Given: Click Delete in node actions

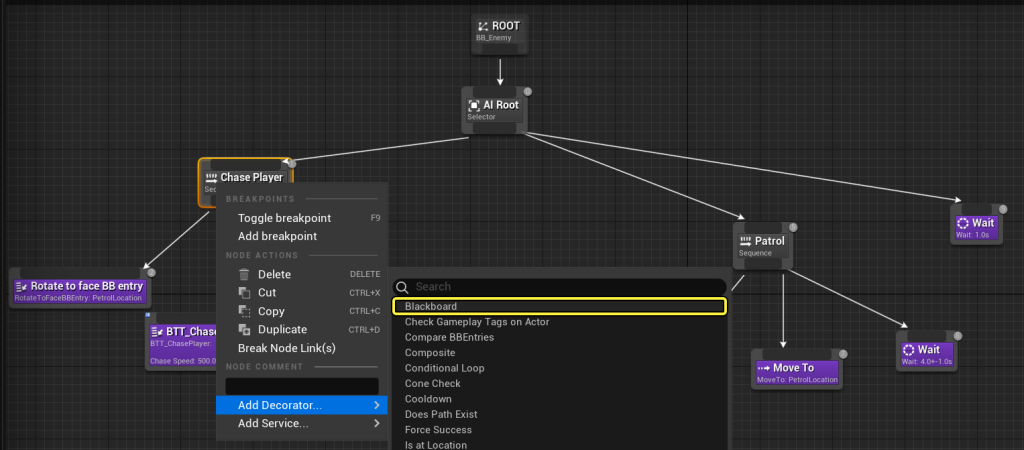Looking at the screenshot, I should [x=274, y=274].
